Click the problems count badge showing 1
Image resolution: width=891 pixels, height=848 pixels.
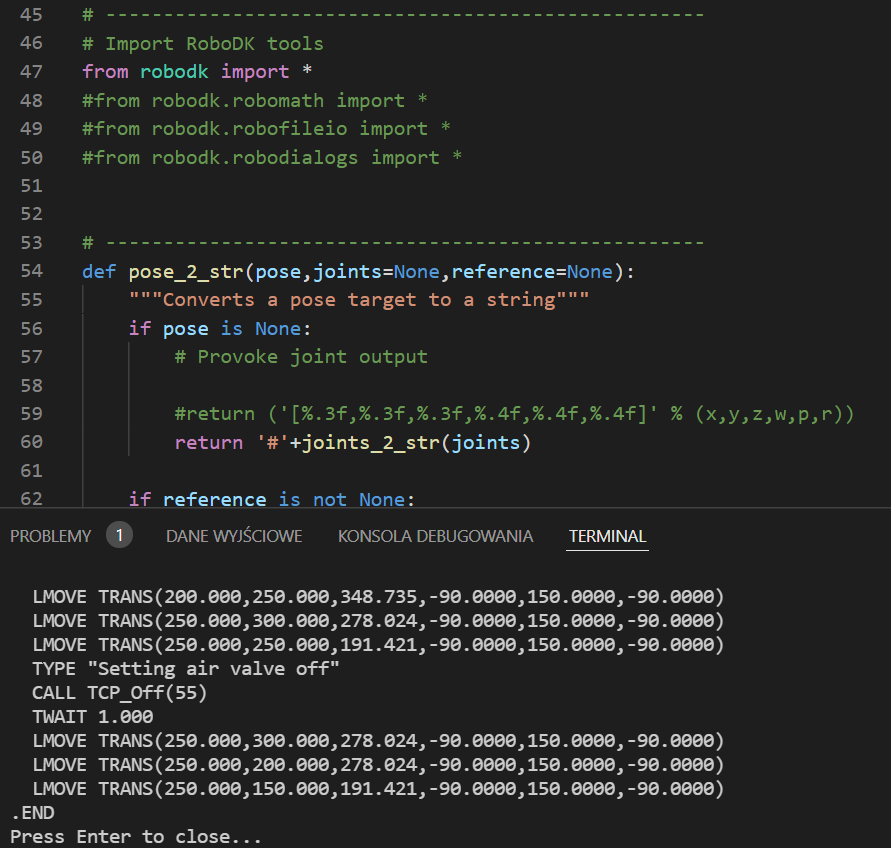pyautogui.click(x=119, y=535)
